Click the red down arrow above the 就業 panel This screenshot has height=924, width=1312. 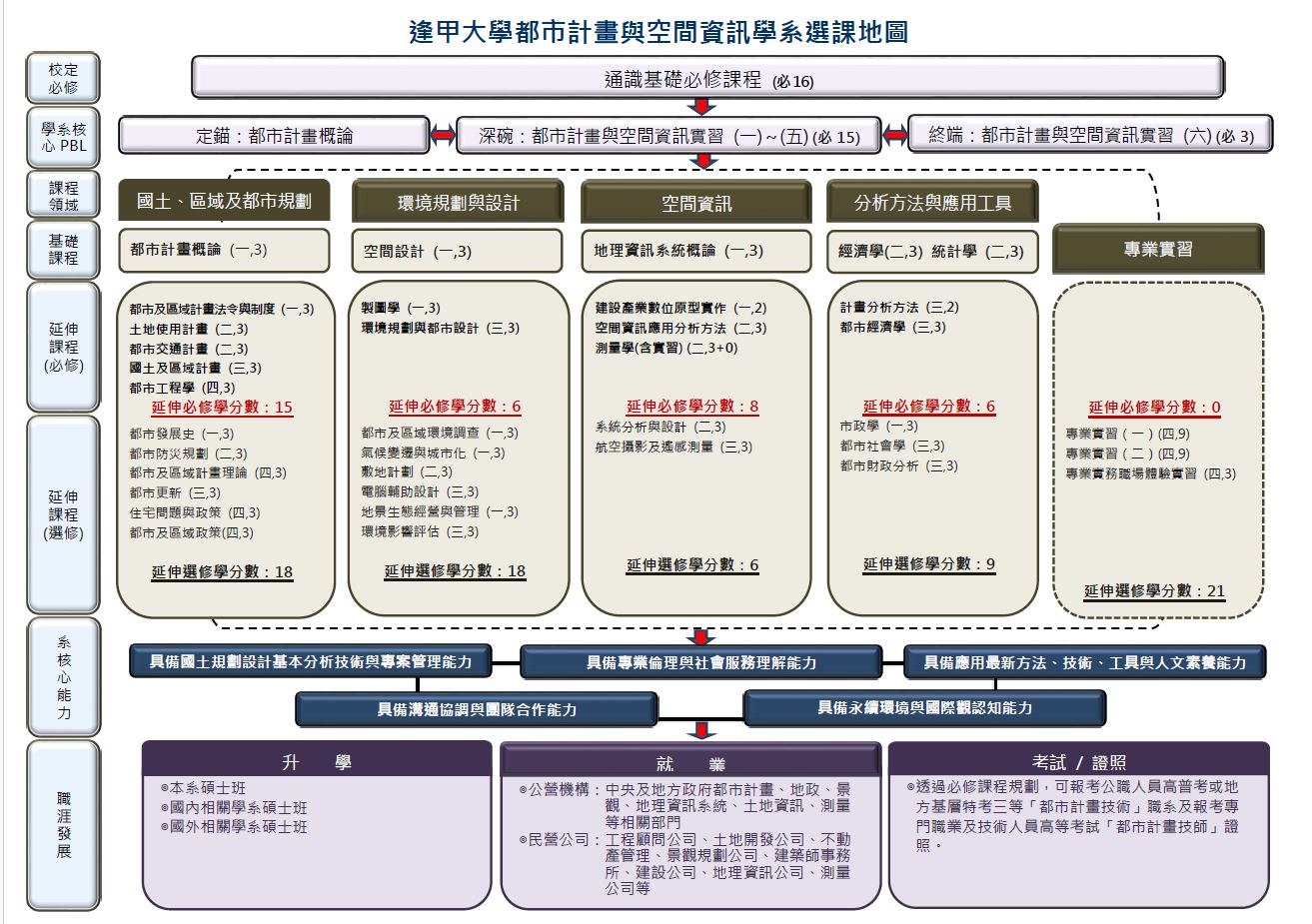702,731
